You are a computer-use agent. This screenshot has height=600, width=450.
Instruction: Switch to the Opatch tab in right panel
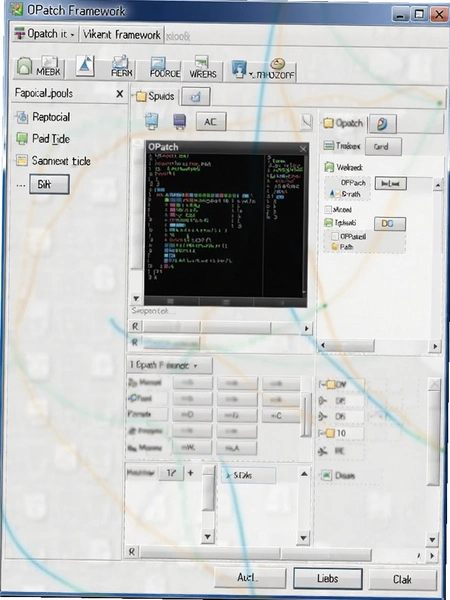[344, 123]
